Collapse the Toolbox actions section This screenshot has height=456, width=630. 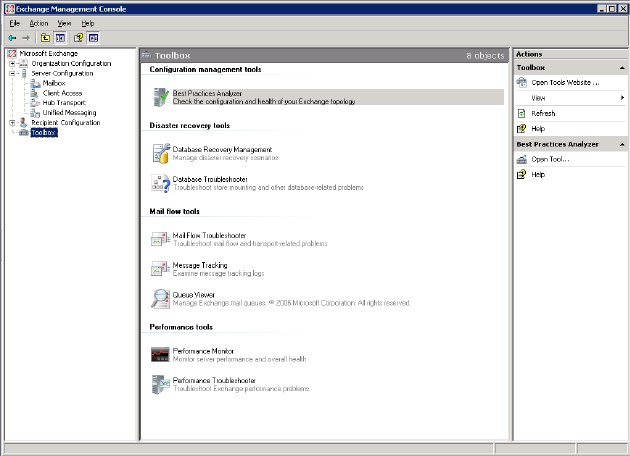pyautogui.click(x=622, y=68)
